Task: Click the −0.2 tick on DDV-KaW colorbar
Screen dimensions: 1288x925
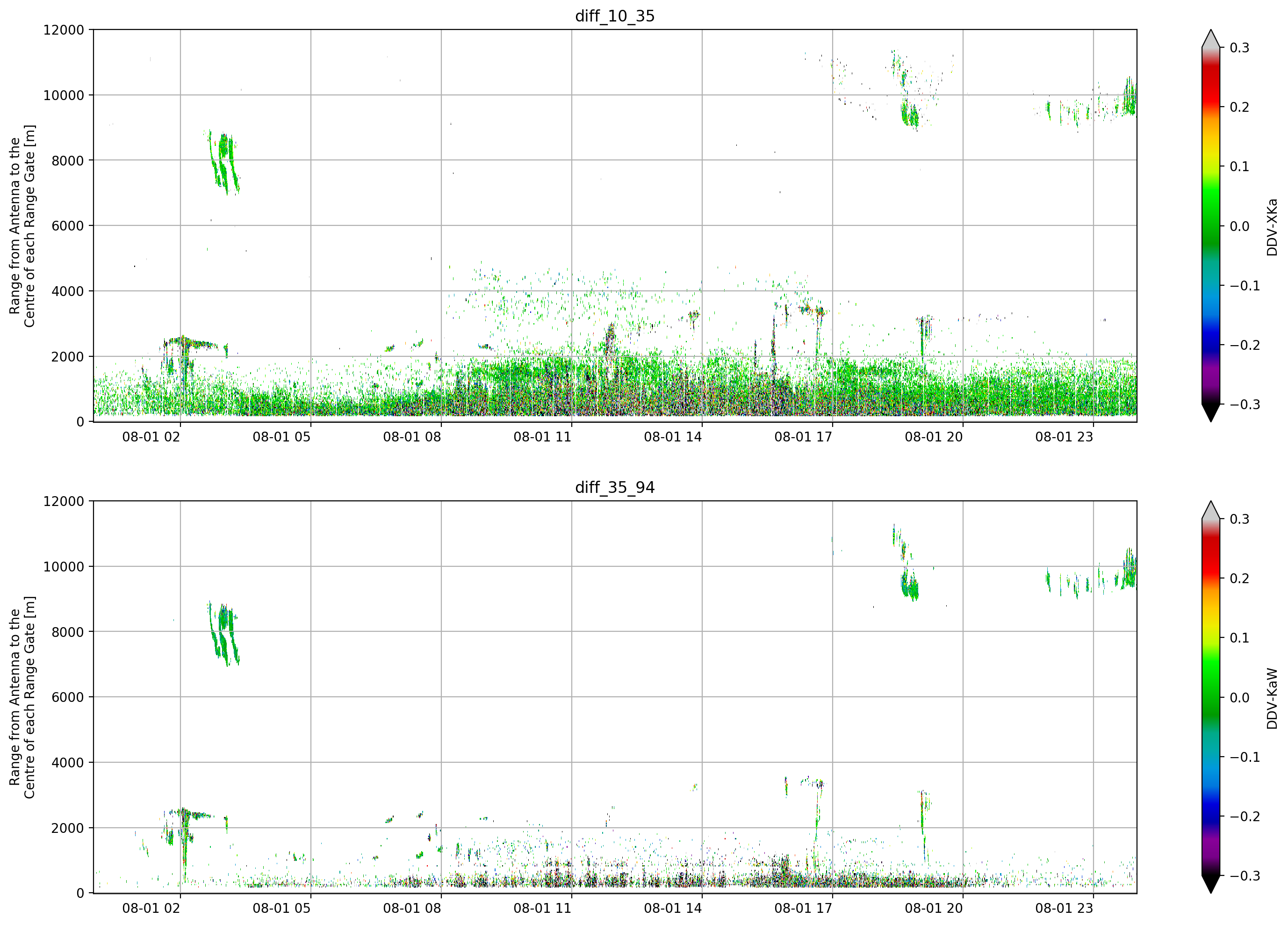Action: pos(1244,817)
